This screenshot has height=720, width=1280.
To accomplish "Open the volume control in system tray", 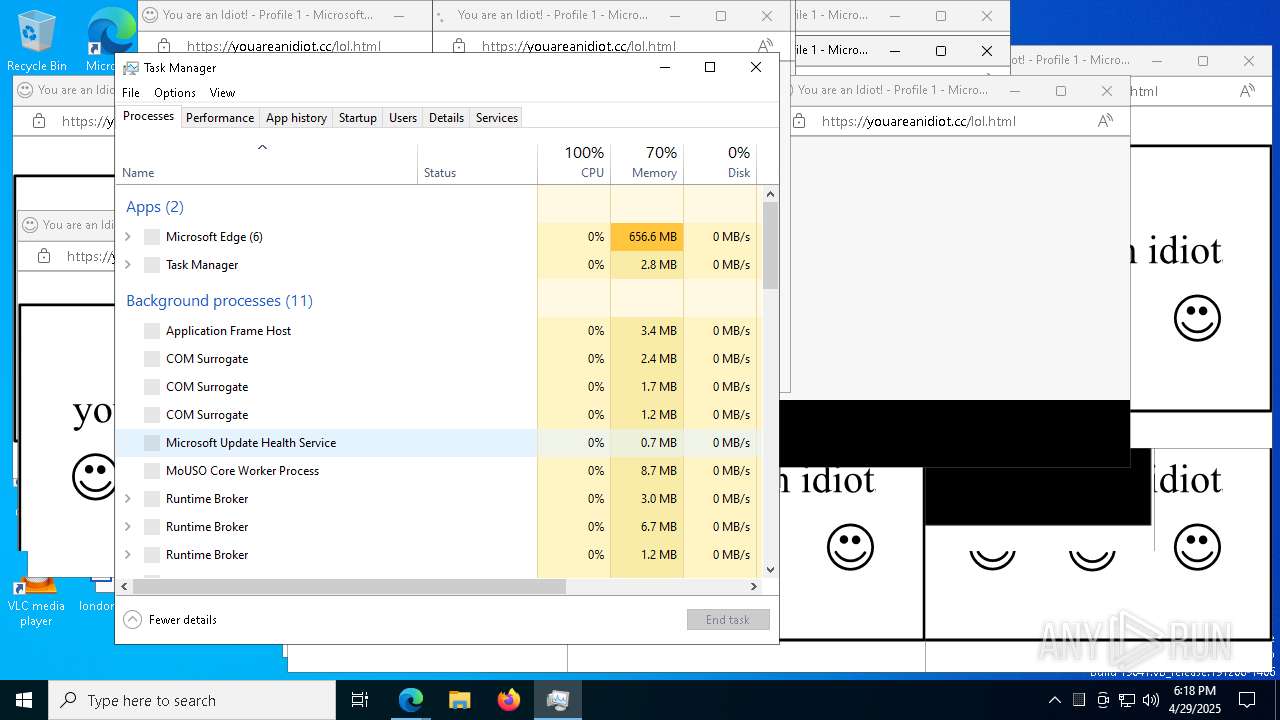I will [x=1151, y=700].
